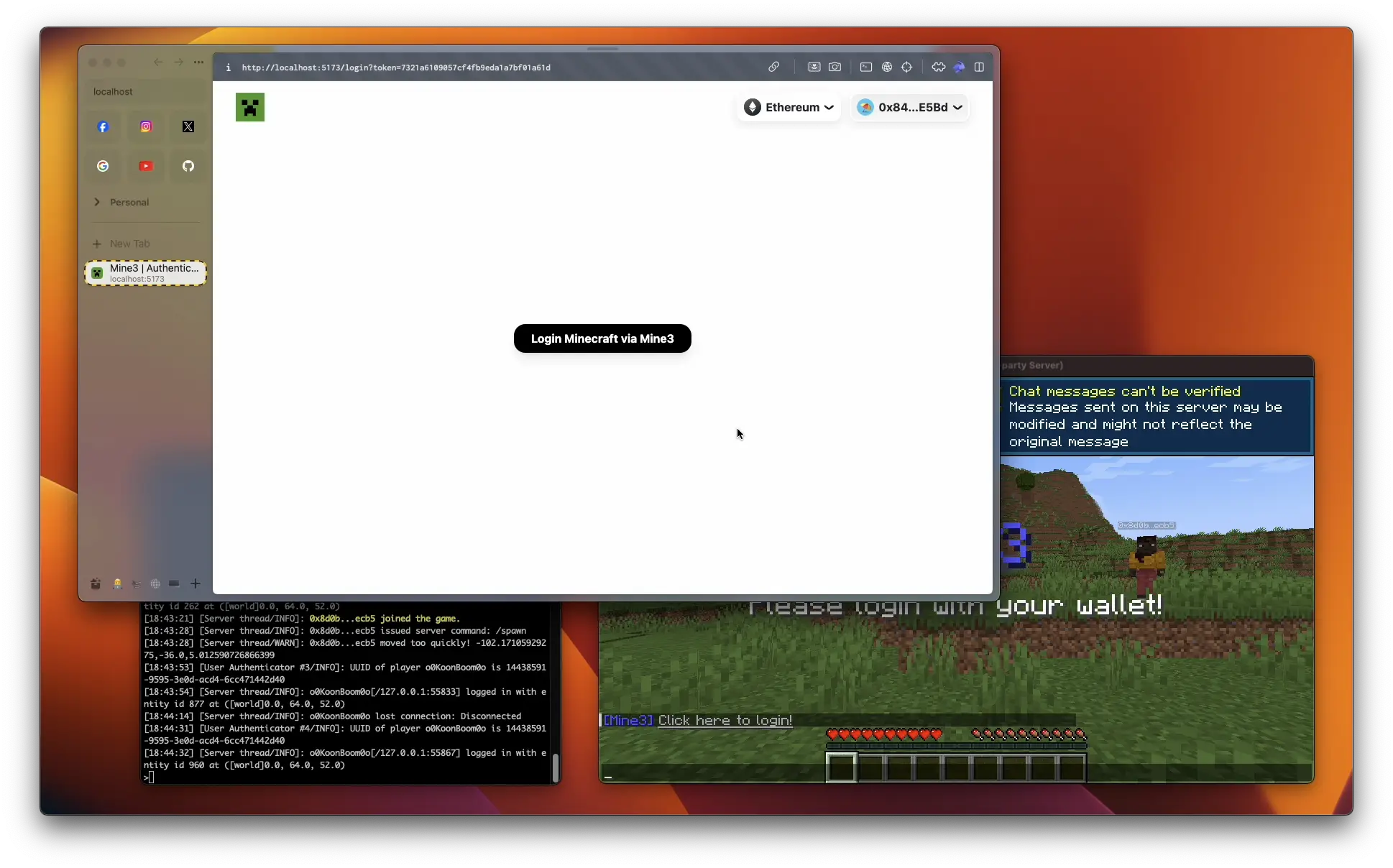Open the 0x84...E5Bd wallet account dropdown

pos(909,107)
